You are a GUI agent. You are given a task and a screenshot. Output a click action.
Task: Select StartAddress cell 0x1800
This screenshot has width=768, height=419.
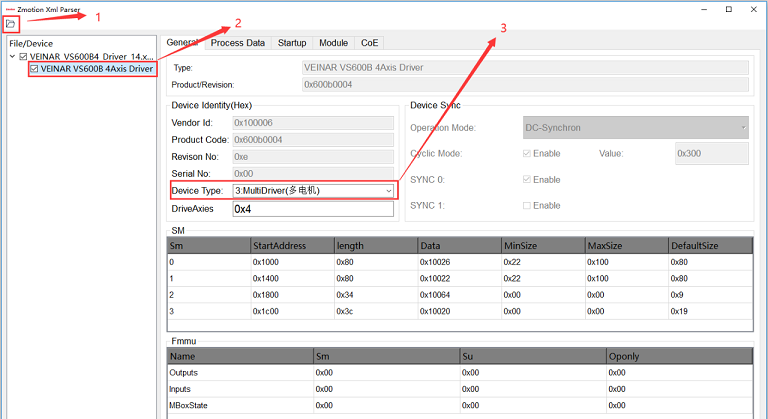292,295
